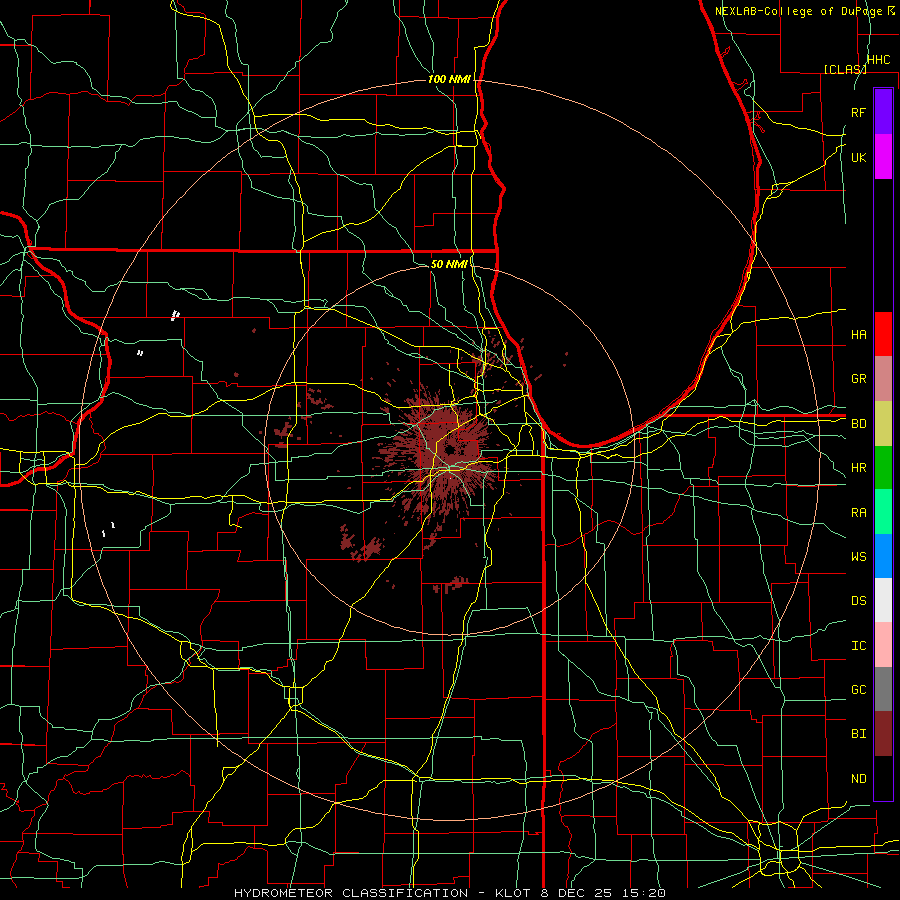Click the dusty pink GR legend swatch
Screen dimensions: 900x900
(883, 379)
